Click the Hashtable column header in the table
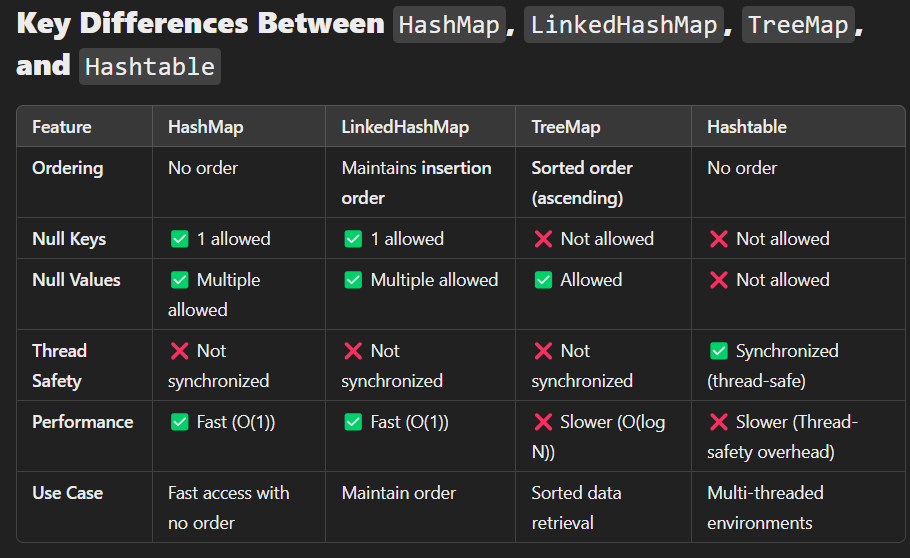910x558 pixels. pyautogui.click(x=747, y=127)
